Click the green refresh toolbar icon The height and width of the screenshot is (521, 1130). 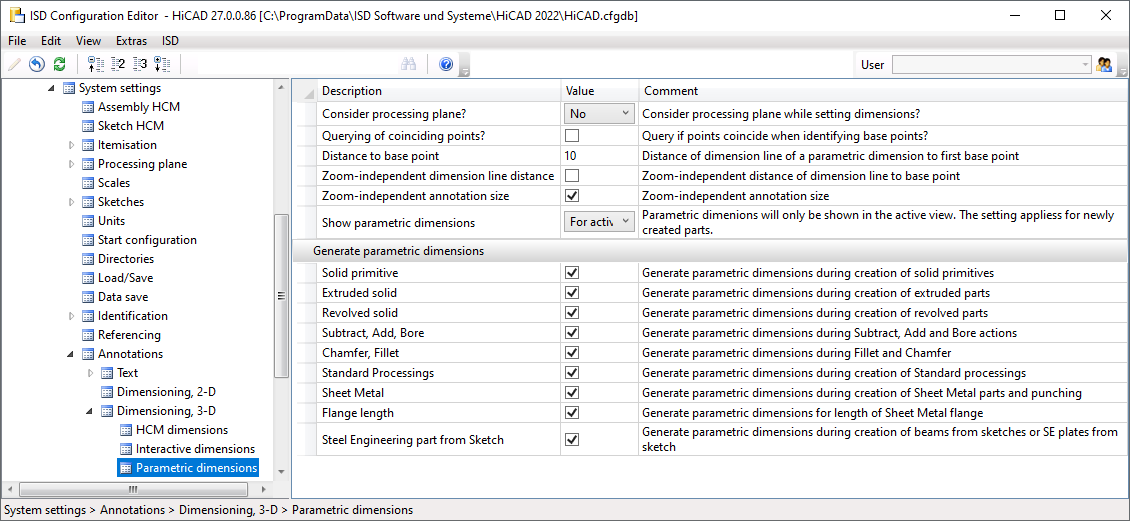[x=59, y=64]
